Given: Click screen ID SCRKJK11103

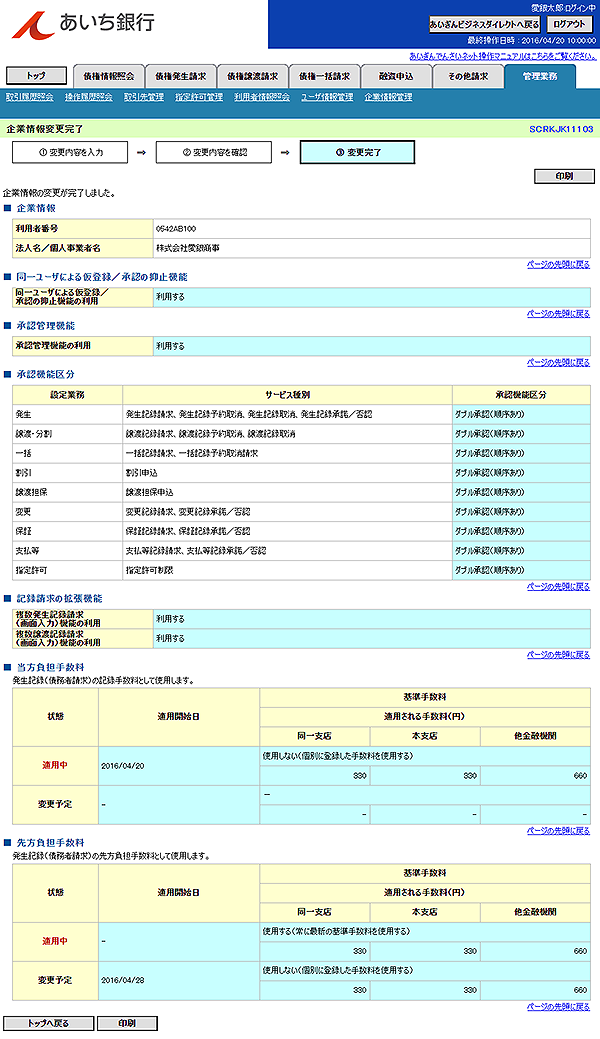Looking at the screenshot, I should pyautogui.click(x=561, y=129).
